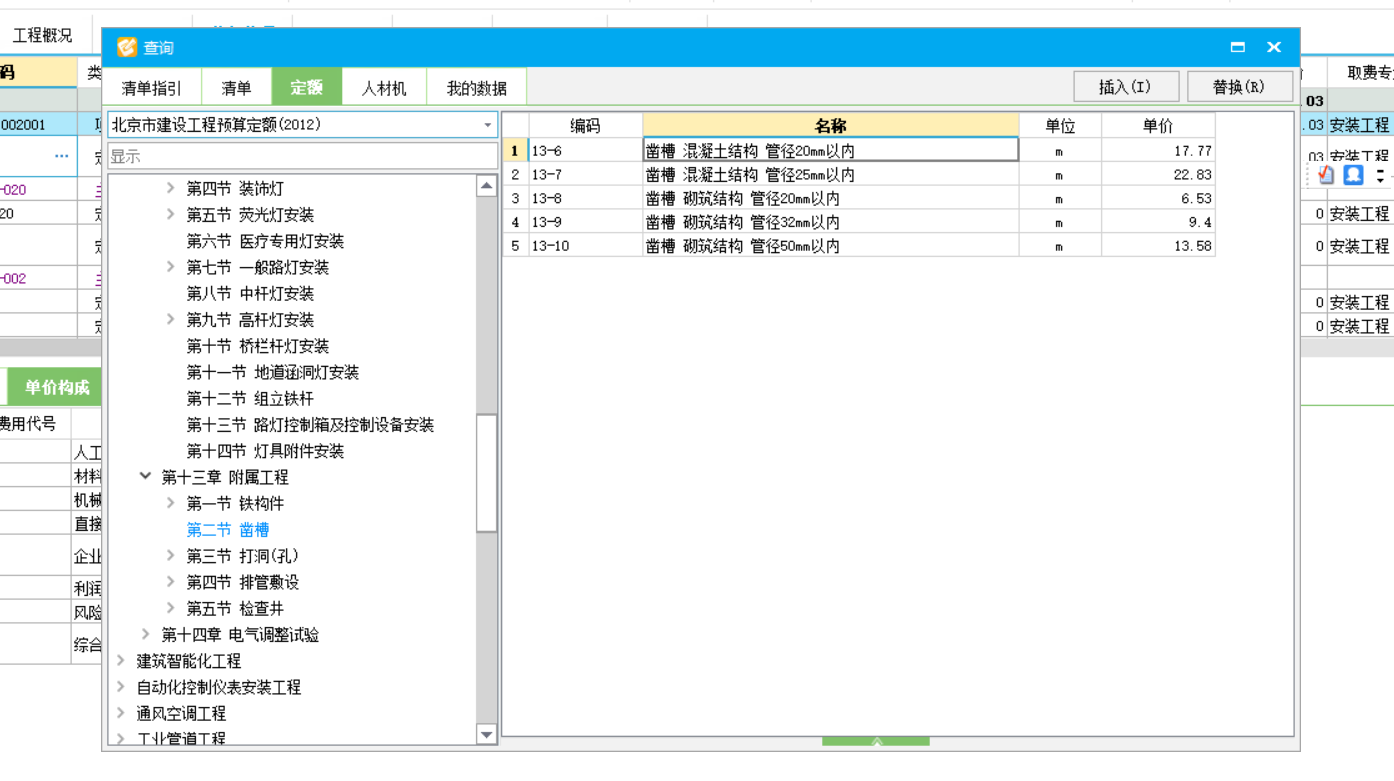Select row 13-7 凿槽 混凝土结构 管径25mm以内
This screenshot has height=781, width=1394.
click(859, 174)
